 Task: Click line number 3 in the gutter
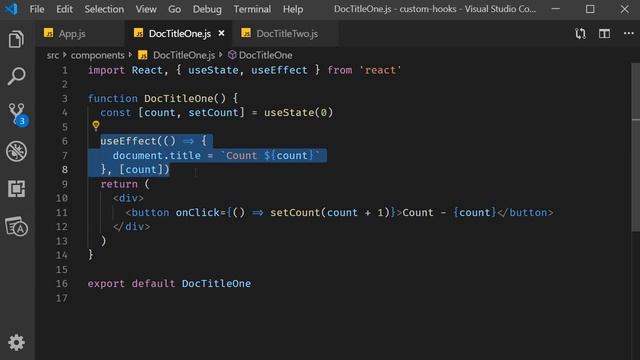64,98
